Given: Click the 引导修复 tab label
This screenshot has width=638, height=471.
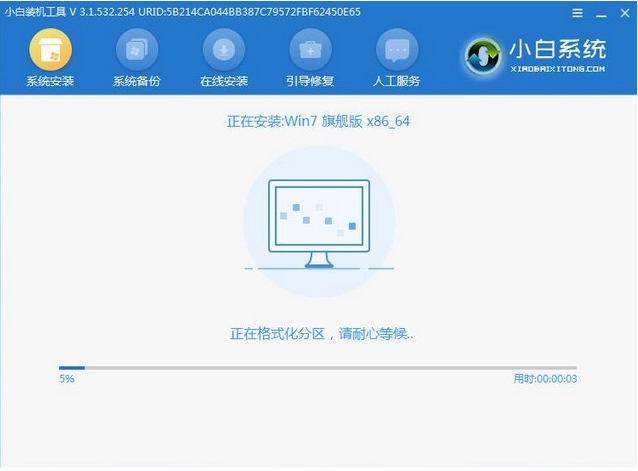Looking at the screenshot, I should (310, 81).
